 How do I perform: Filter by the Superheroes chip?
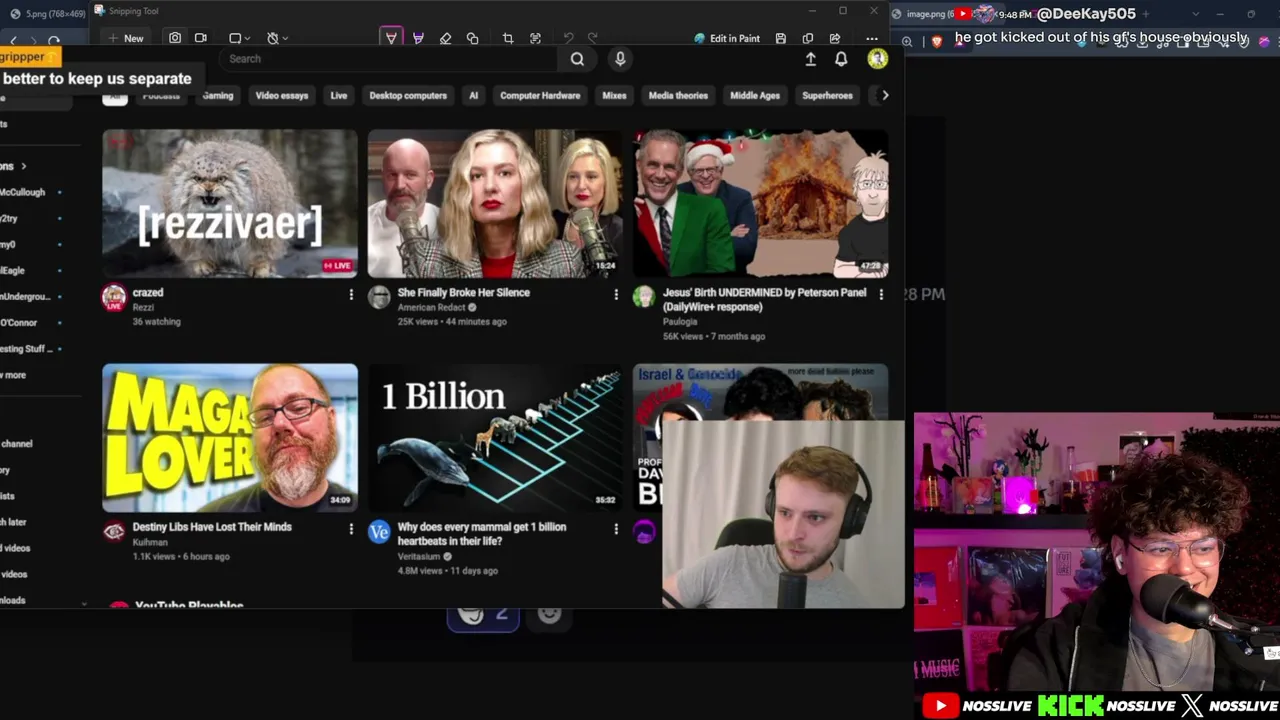(827, 96)
